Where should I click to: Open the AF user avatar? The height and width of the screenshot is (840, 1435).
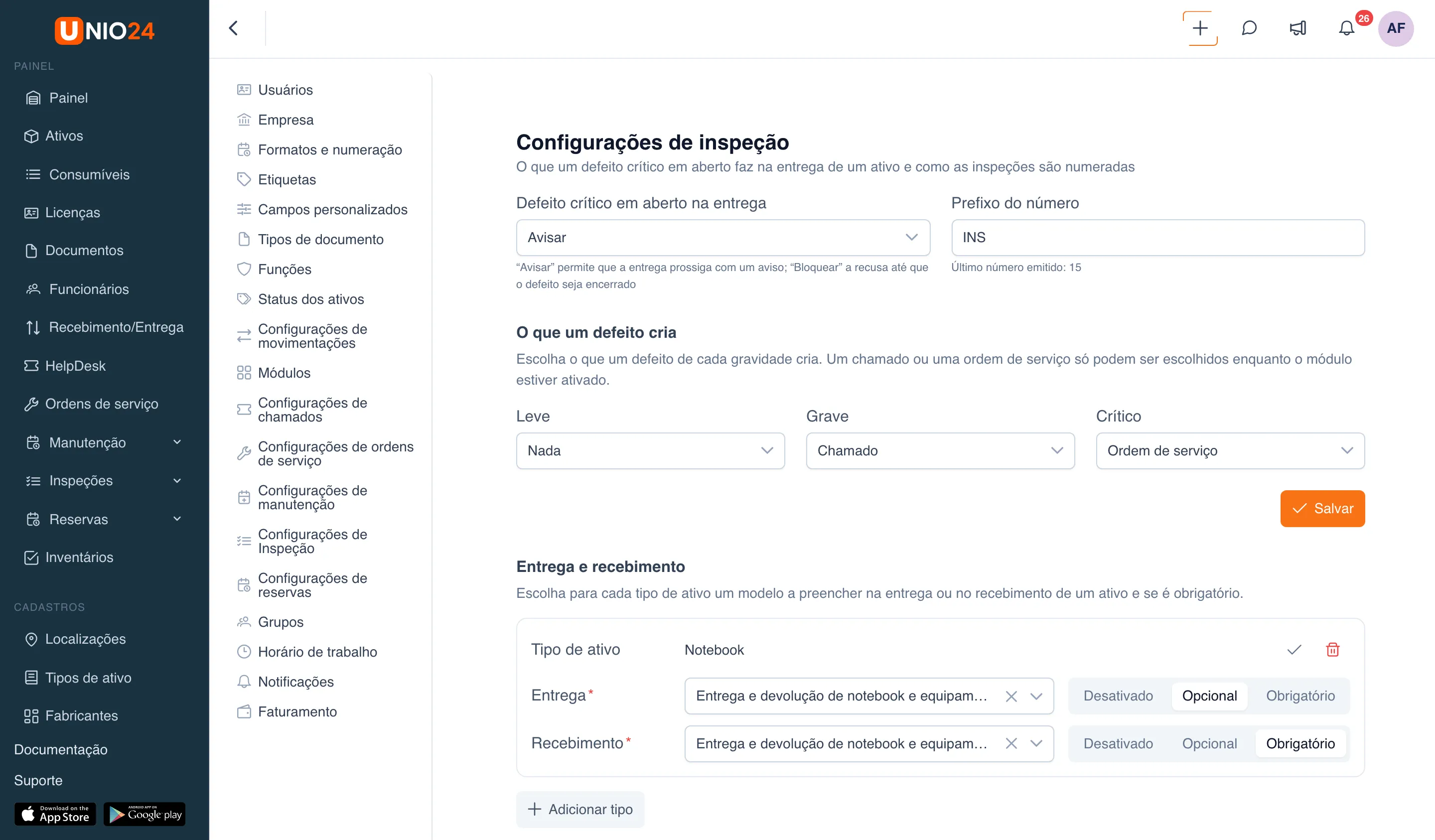coord(1395,28)
